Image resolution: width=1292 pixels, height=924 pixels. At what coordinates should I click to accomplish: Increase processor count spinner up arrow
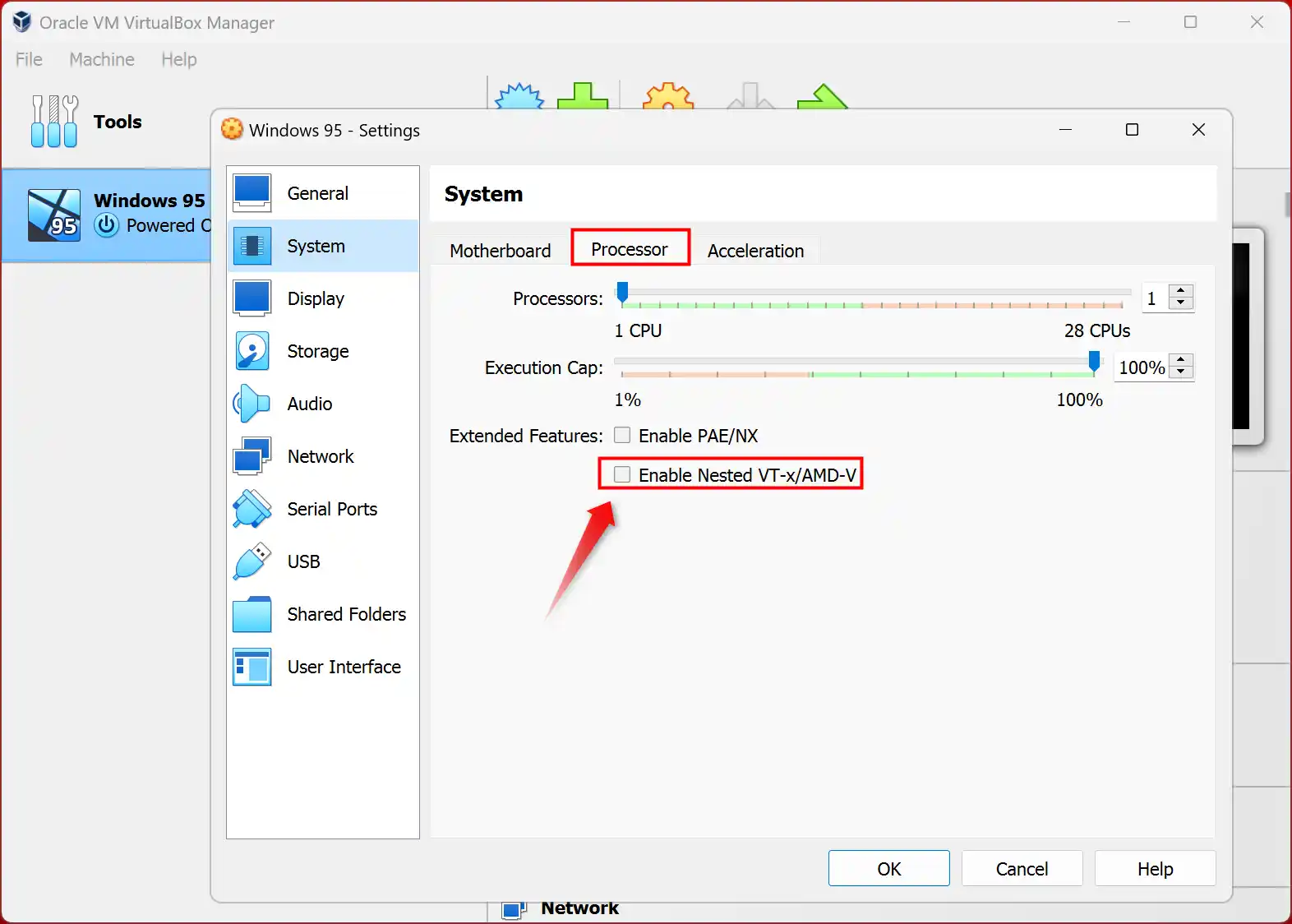pos(1181,292)
